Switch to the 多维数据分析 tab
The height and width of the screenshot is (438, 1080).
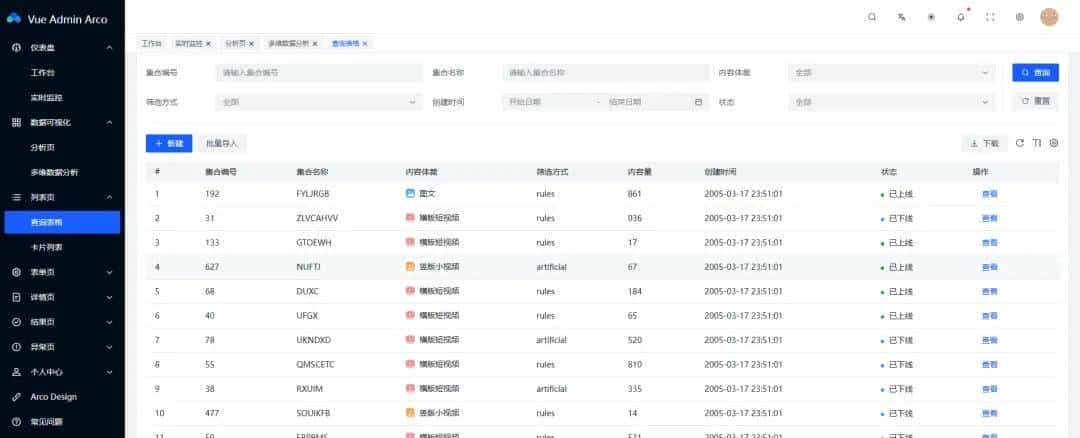coord(288,43)
